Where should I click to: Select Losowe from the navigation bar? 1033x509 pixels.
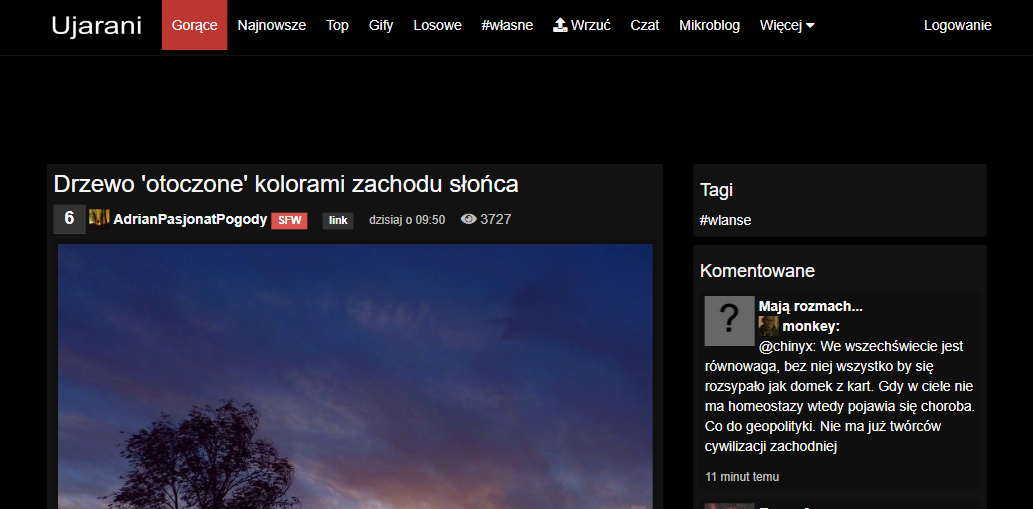click(x=437, y=25)
